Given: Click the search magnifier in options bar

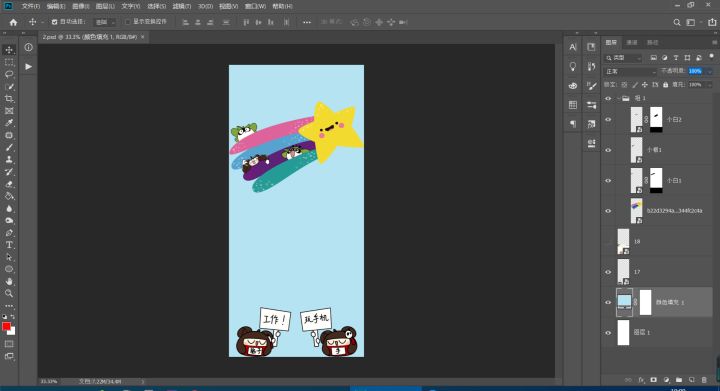Looking at the screenshot, I should (676, 22).
